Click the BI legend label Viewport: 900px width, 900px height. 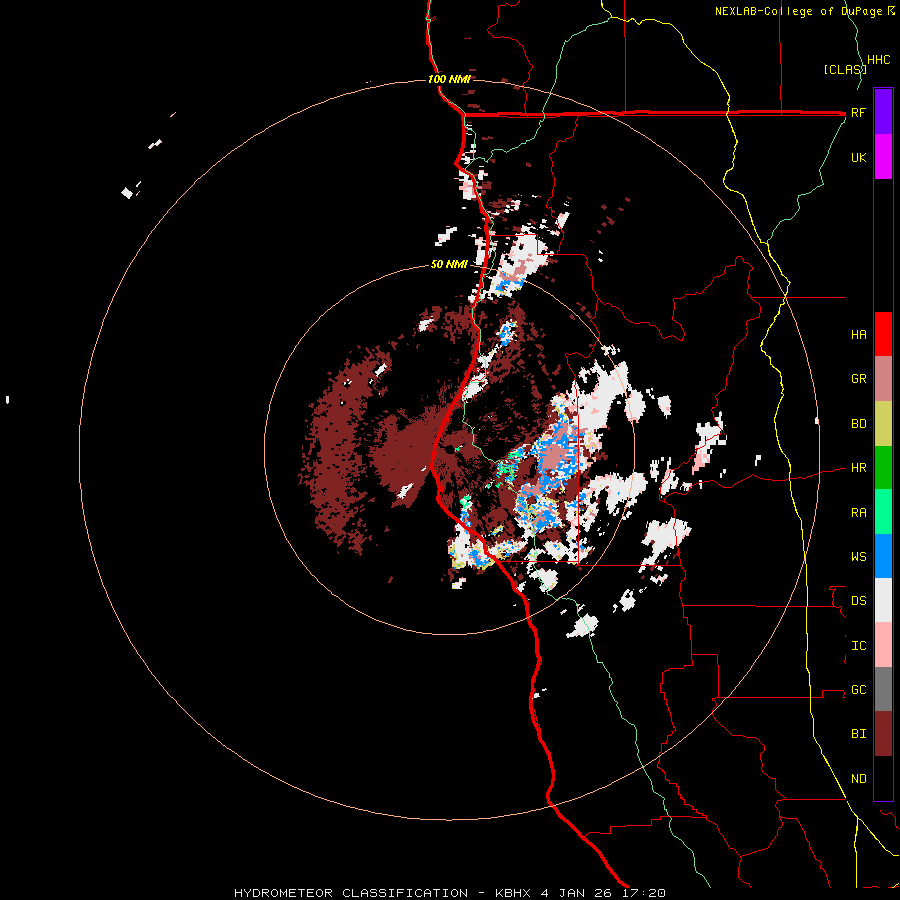click(x=858, y=734)
